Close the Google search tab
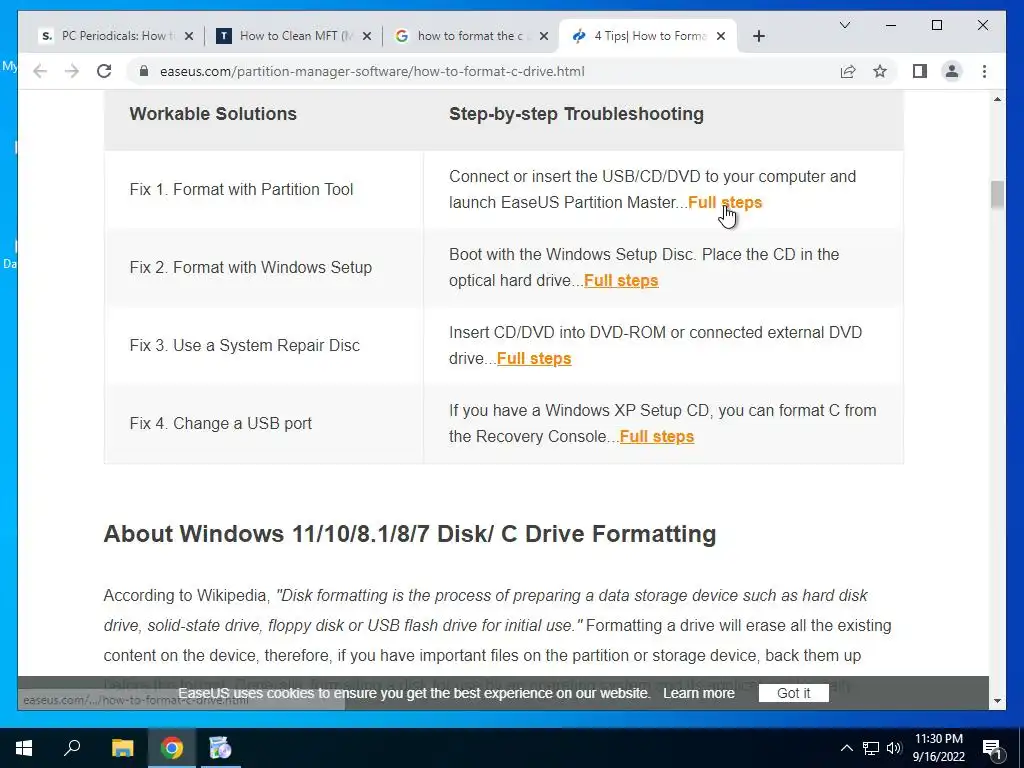 tap(544, 36)
